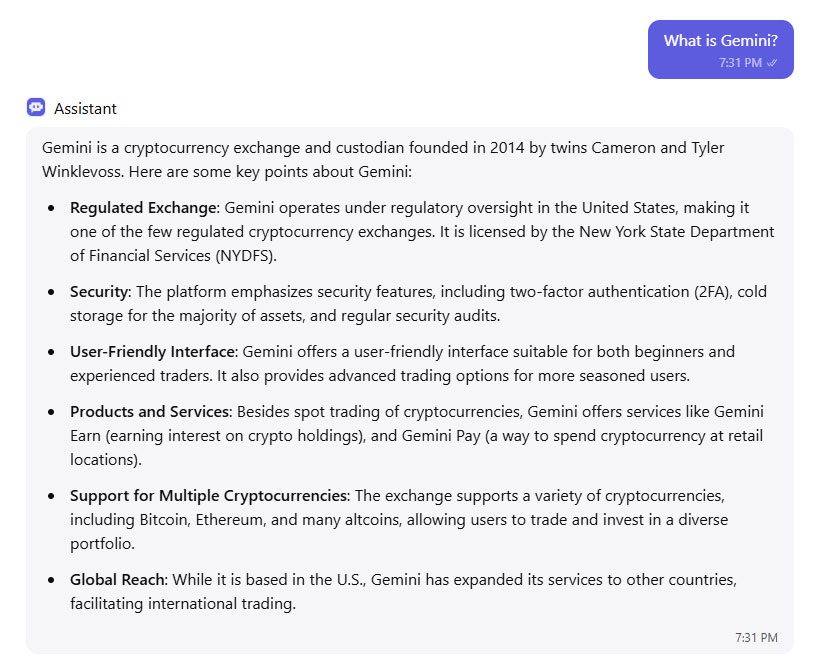Click the "Support for Multiple Cryptocurrencies" heading
This screenshot has width=820, height=660.
[x=208, y=496]
